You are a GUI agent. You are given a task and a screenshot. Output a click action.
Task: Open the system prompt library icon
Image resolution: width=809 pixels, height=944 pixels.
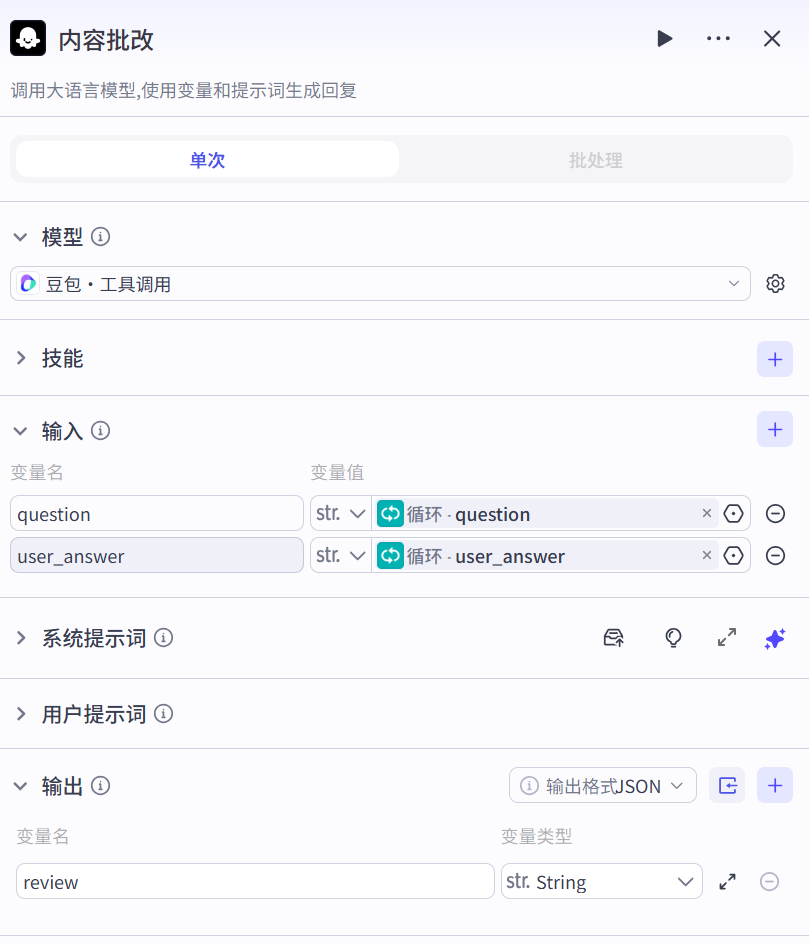pos(613,638)
